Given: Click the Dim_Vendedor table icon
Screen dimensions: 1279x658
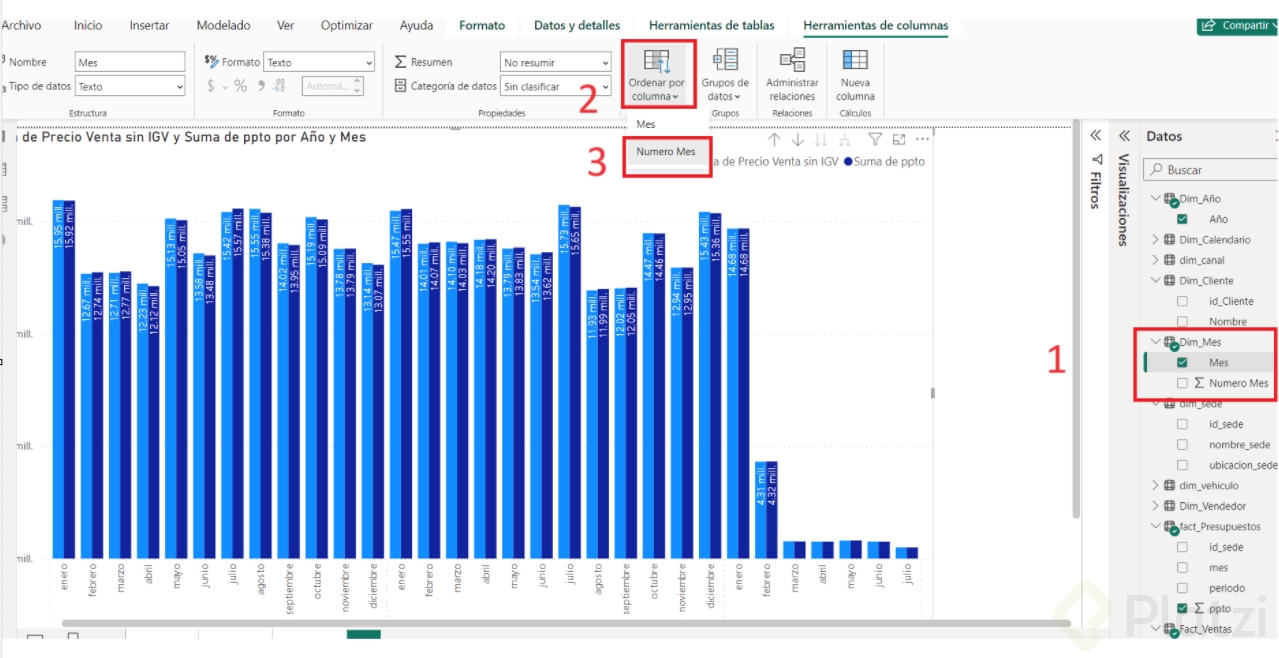Looking at the screenshot, I should tap(1169, 506).
